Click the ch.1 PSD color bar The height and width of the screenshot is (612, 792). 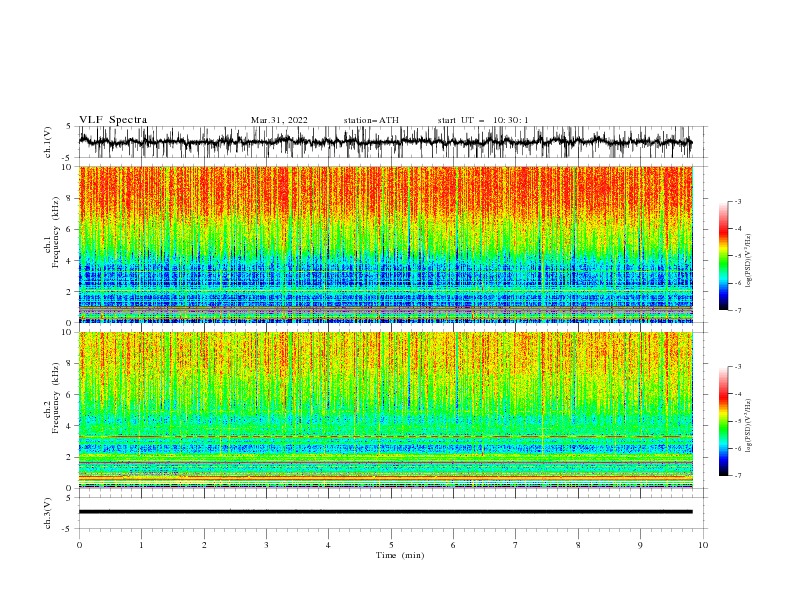724,256
